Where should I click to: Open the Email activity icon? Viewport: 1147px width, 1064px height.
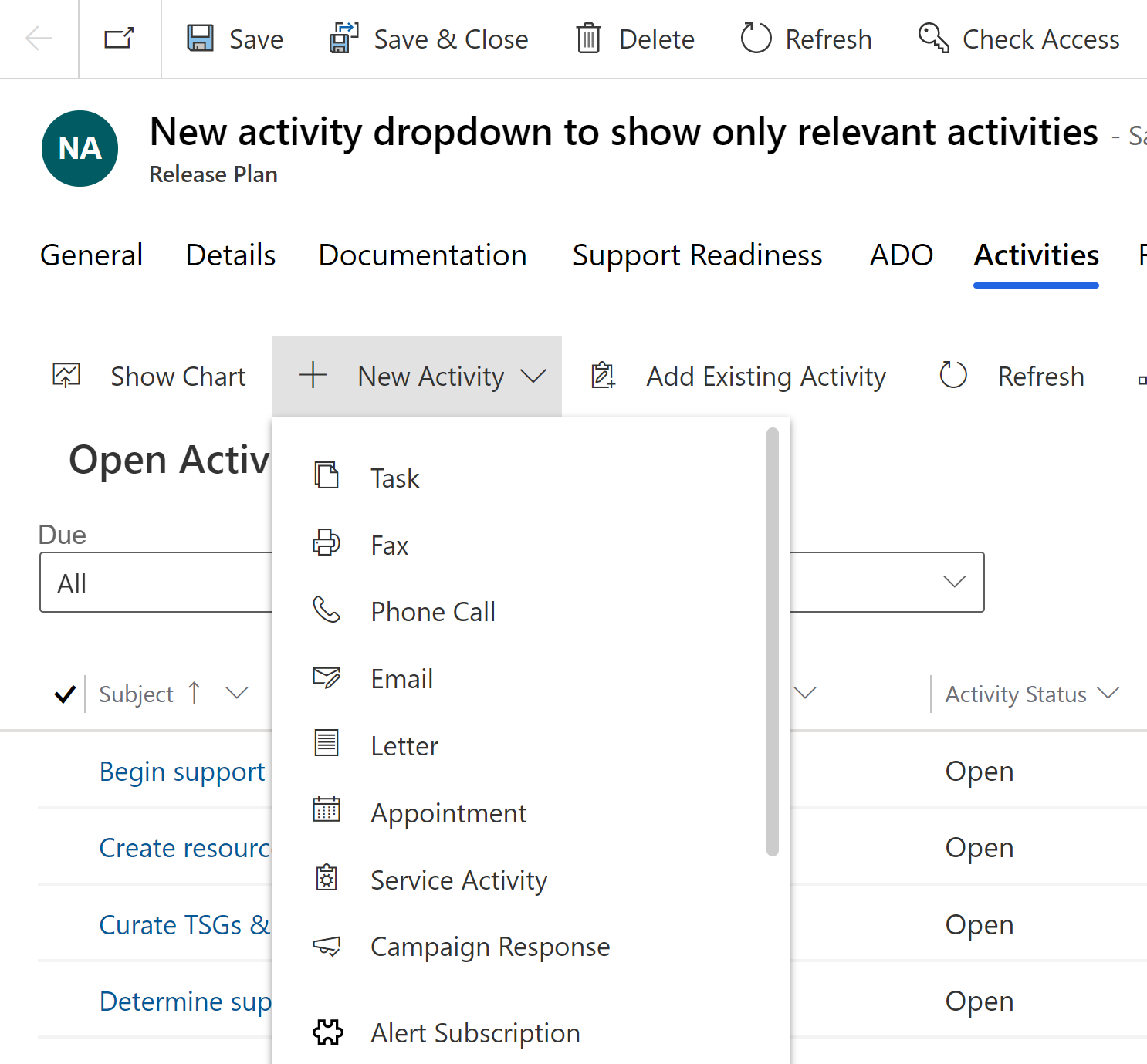tap(327, 677)
